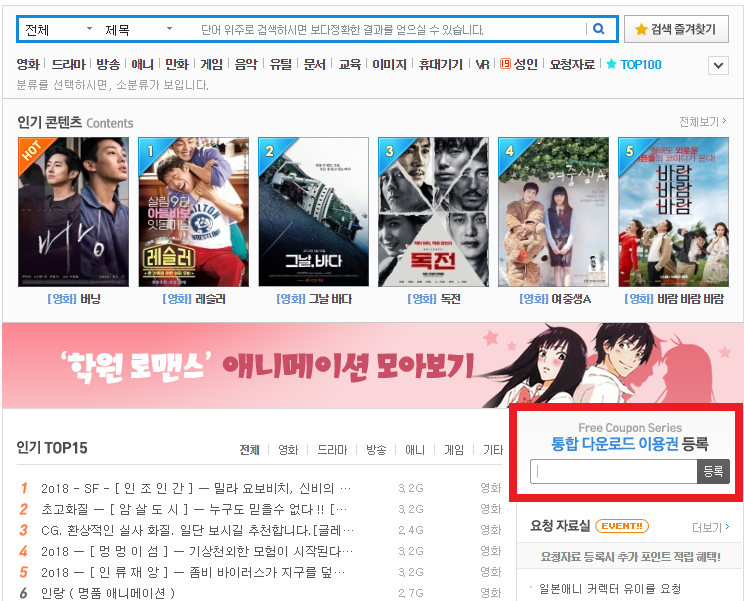Click the search magnifier icon
Image resolution: width=744 pixels, height=601 pixels.
(x=599, y=30)
